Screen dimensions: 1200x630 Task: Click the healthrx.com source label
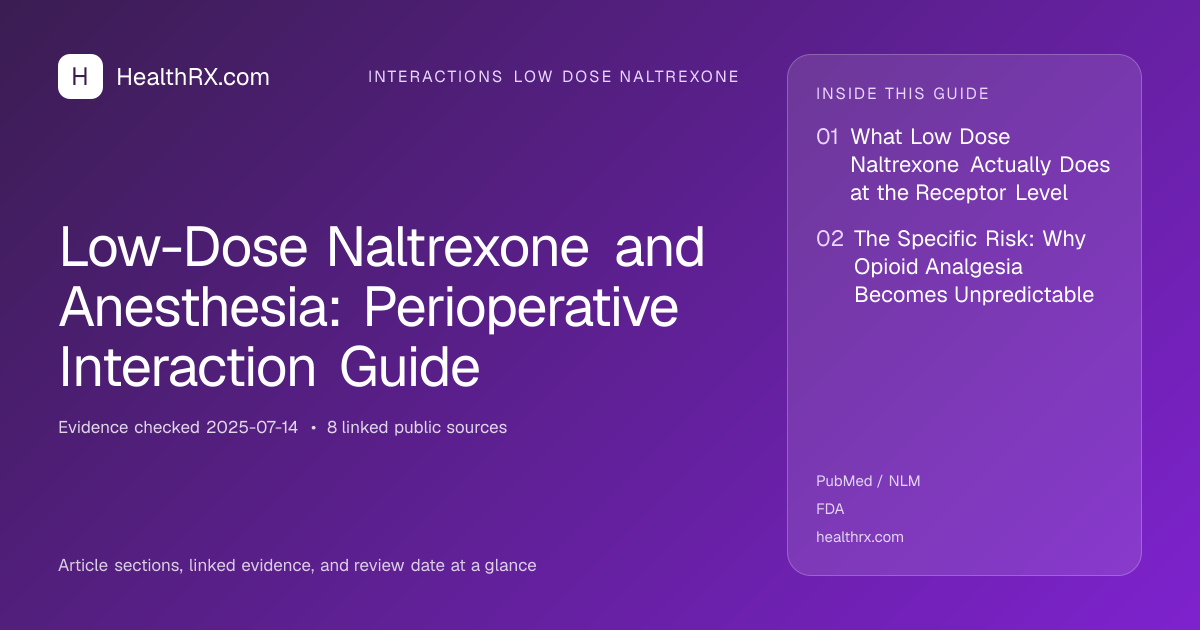tap(860, 537)
